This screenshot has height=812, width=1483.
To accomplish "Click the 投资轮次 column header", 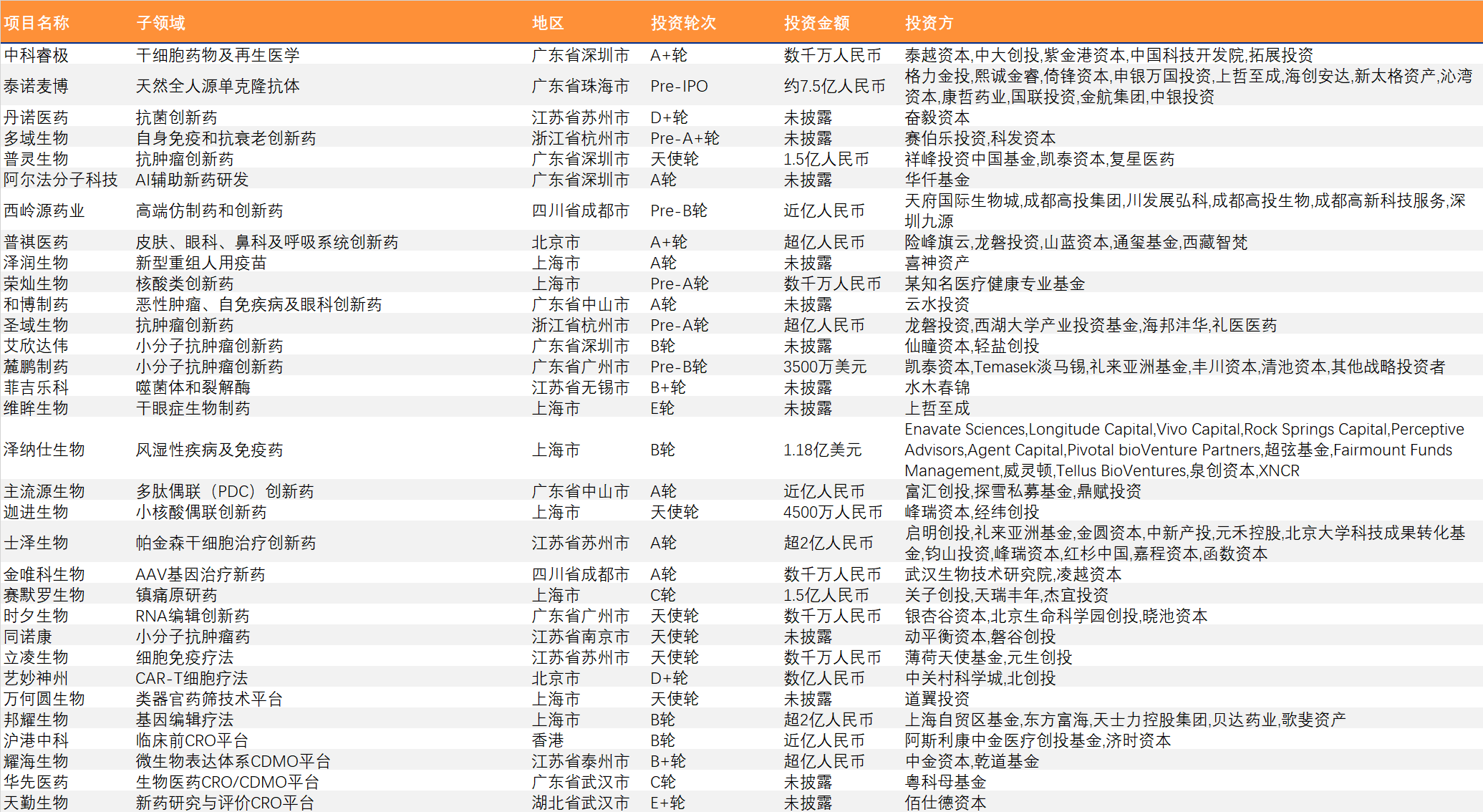I will click(x=683, y=23).
